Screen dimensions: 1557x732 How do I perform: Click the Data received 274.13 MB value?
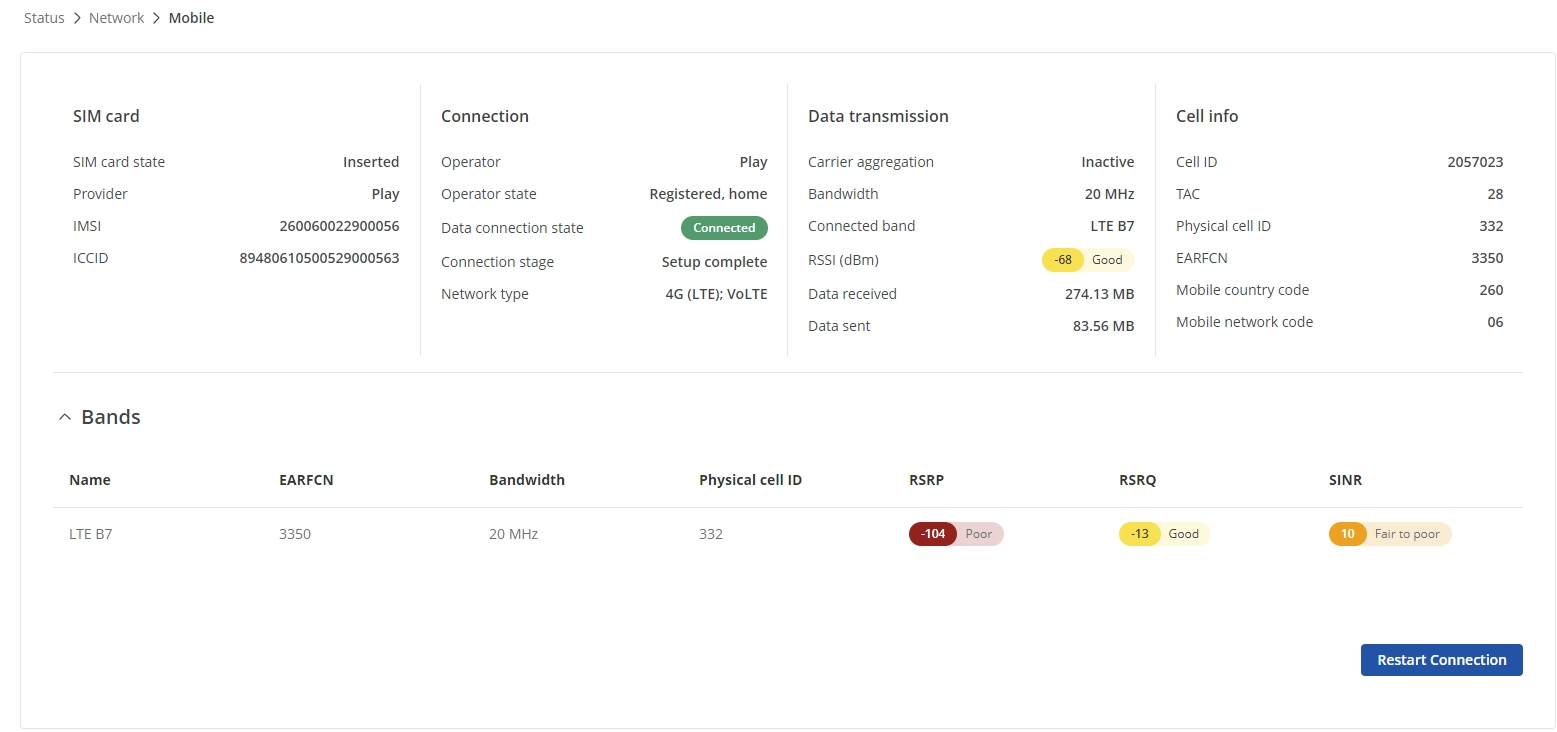[1099, 294]
